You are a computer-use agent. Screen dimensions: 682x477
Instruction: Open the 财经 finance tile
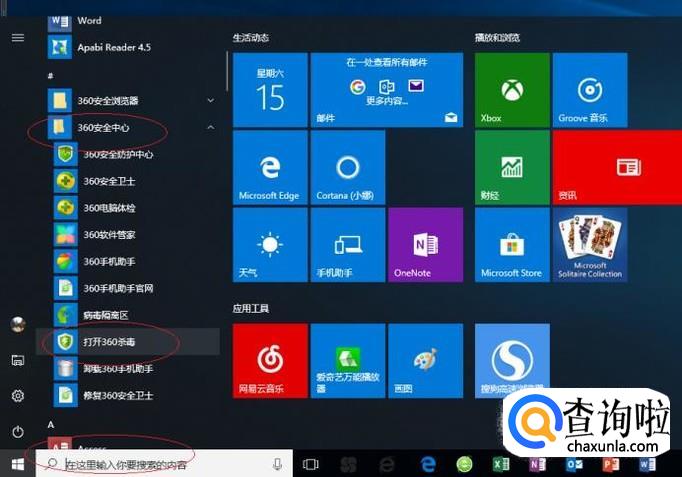[512, 167]
